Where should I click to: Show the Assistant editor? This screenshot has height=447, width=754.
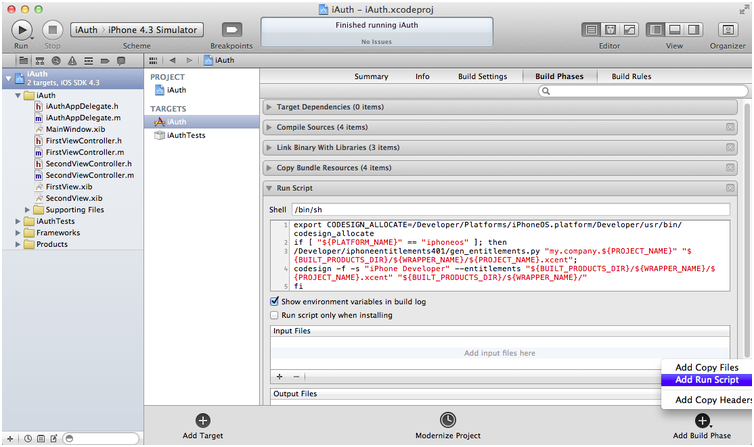click(610, 30)
